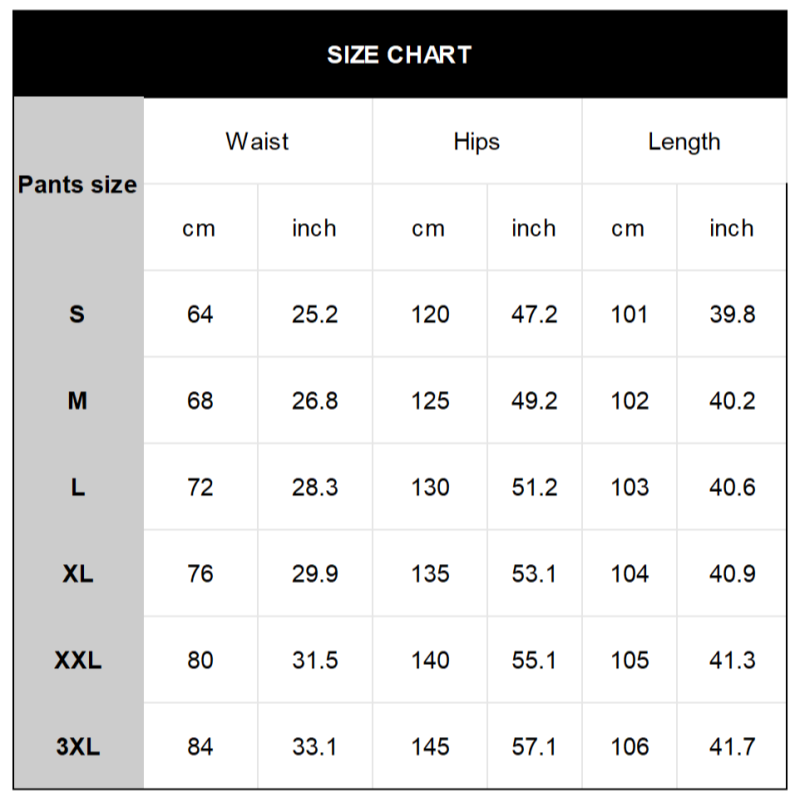Click the Length column header

point(684,141)
